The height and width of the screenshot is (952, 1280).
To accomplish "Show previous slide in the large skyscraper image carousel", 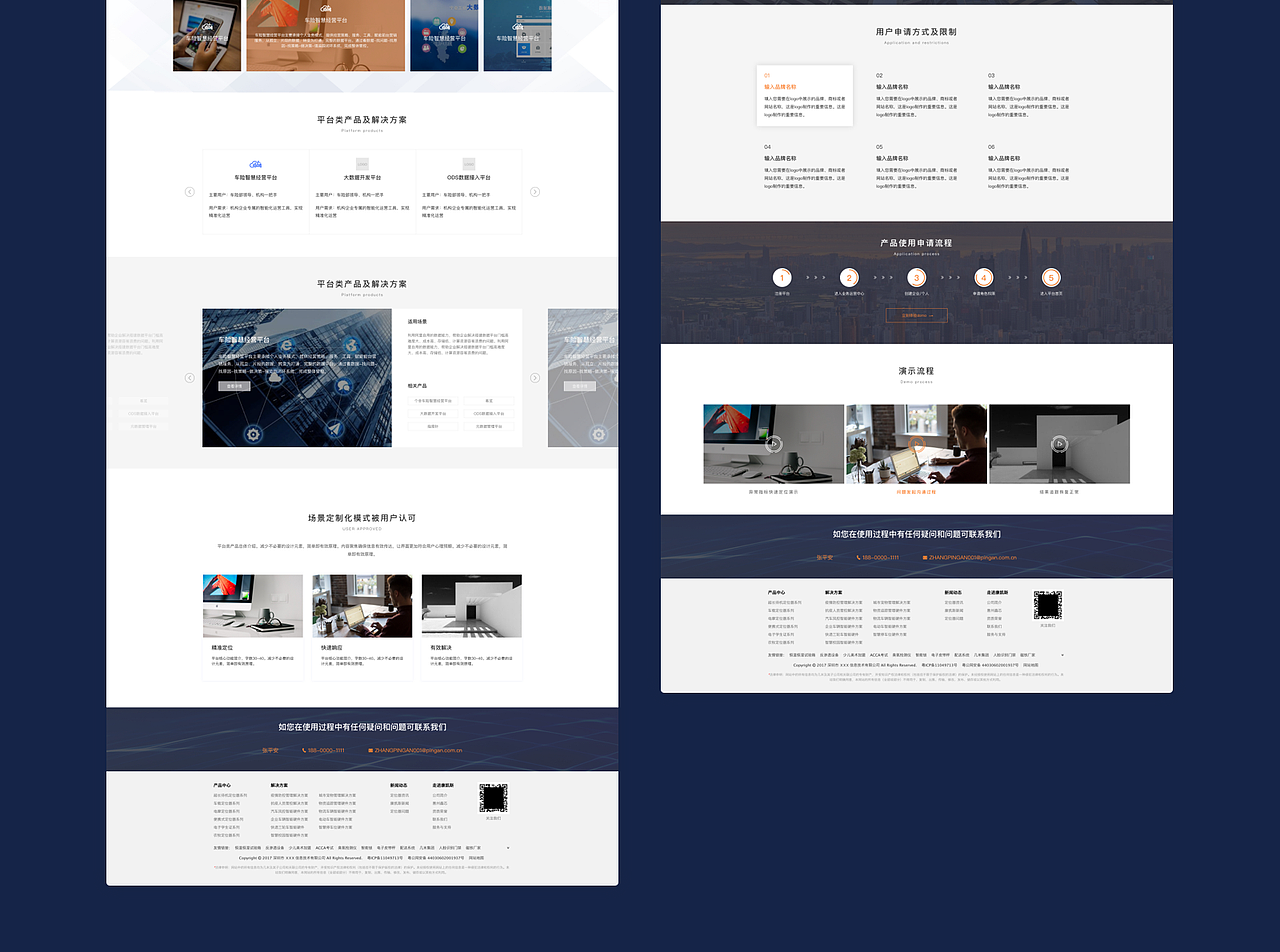I will click(190, 378).
